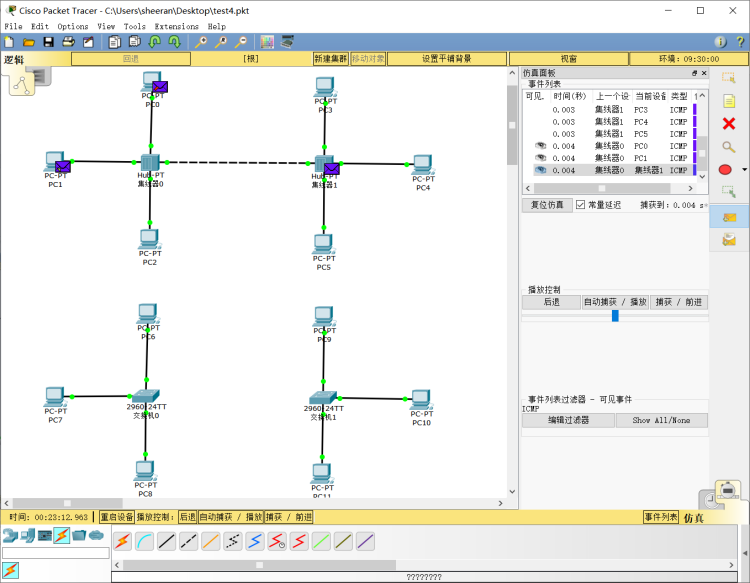The image size is (750, 583).
Task: Click the Print toolbar icon
Action: 68,42
